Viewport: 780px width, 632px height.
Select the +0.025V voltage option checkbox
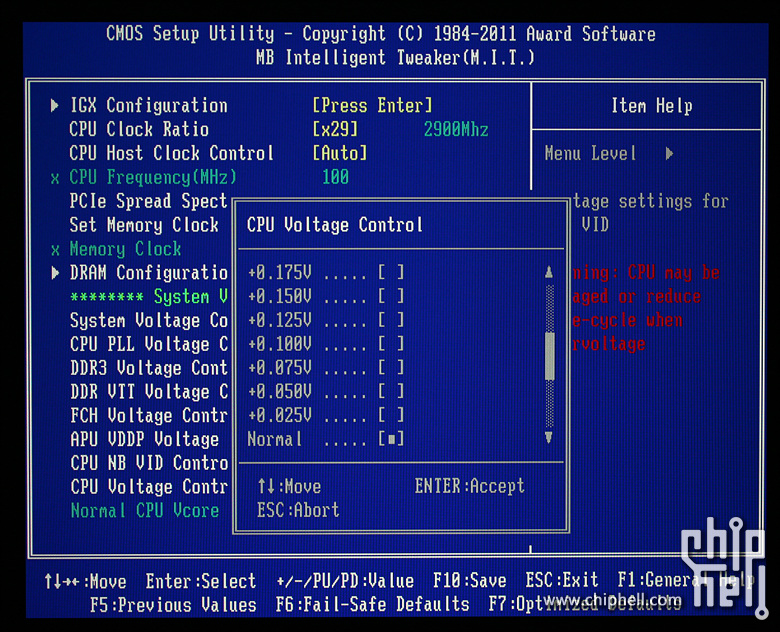[x=391, y=415]
